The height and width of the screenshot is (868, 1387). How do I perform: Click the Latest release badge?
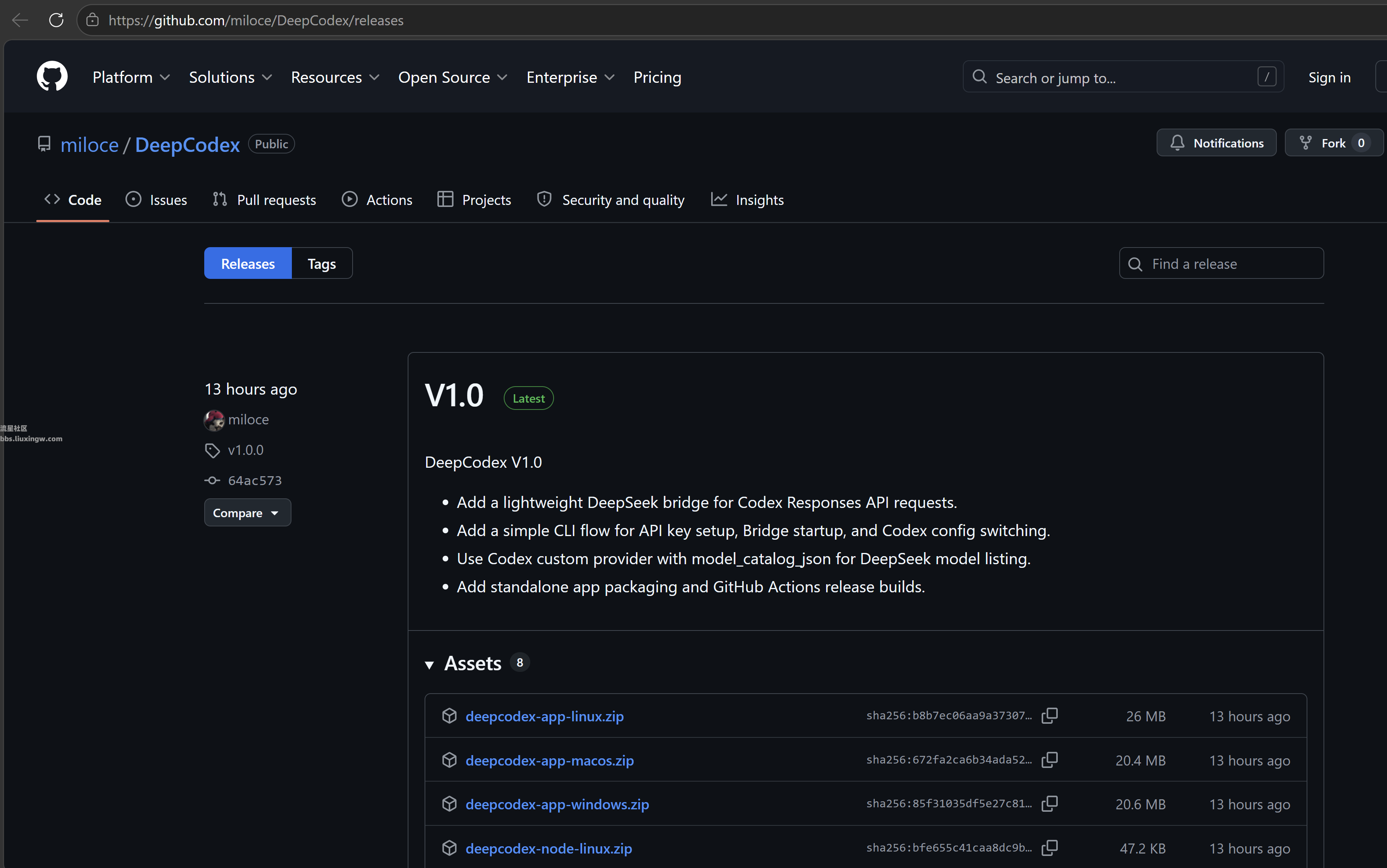[x=528, y=398]
